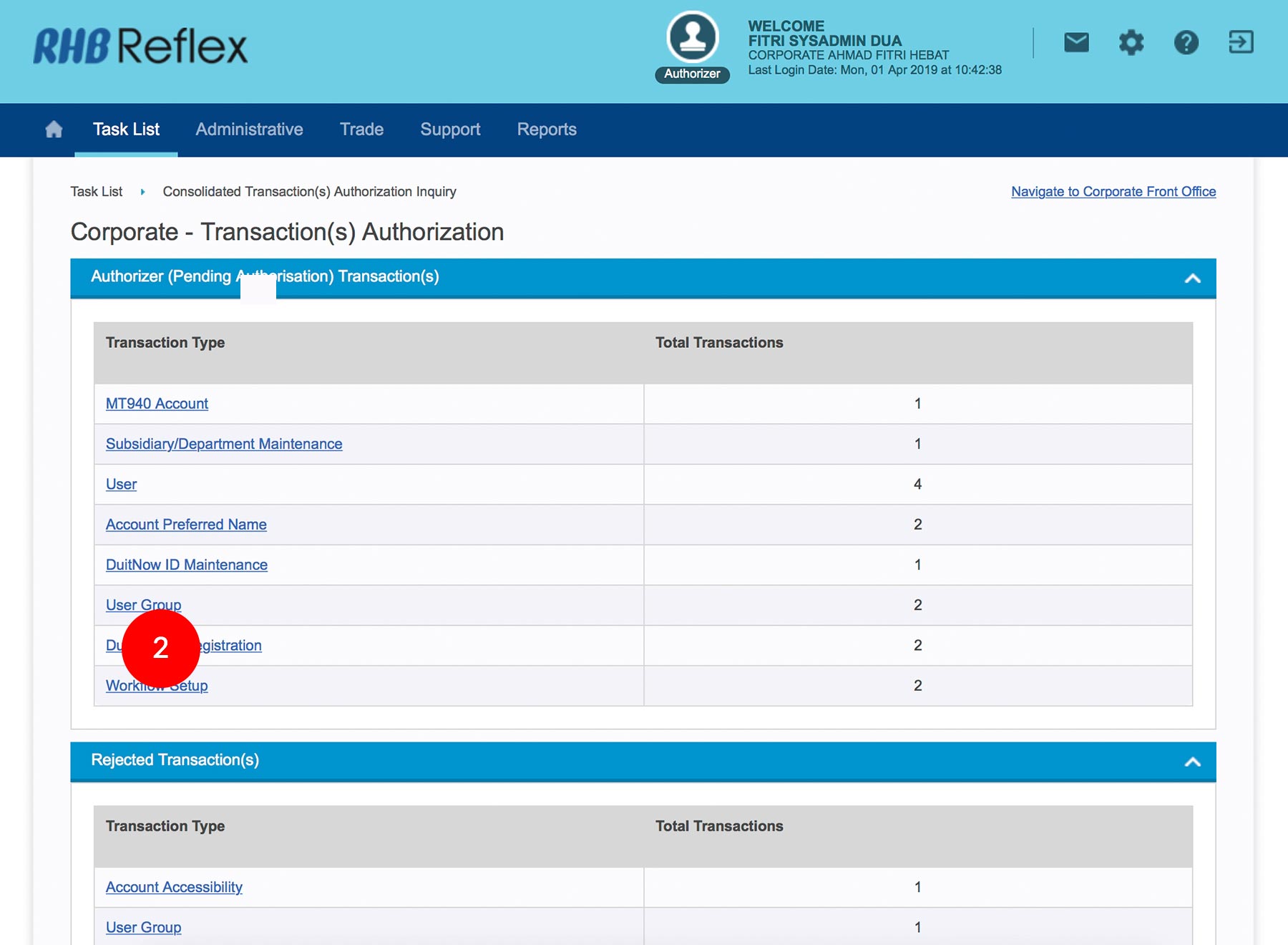The image size is (1288, 945).
Task: Collapse the Authorizer Pending Authorisation panel
Action: point(1192,278)
